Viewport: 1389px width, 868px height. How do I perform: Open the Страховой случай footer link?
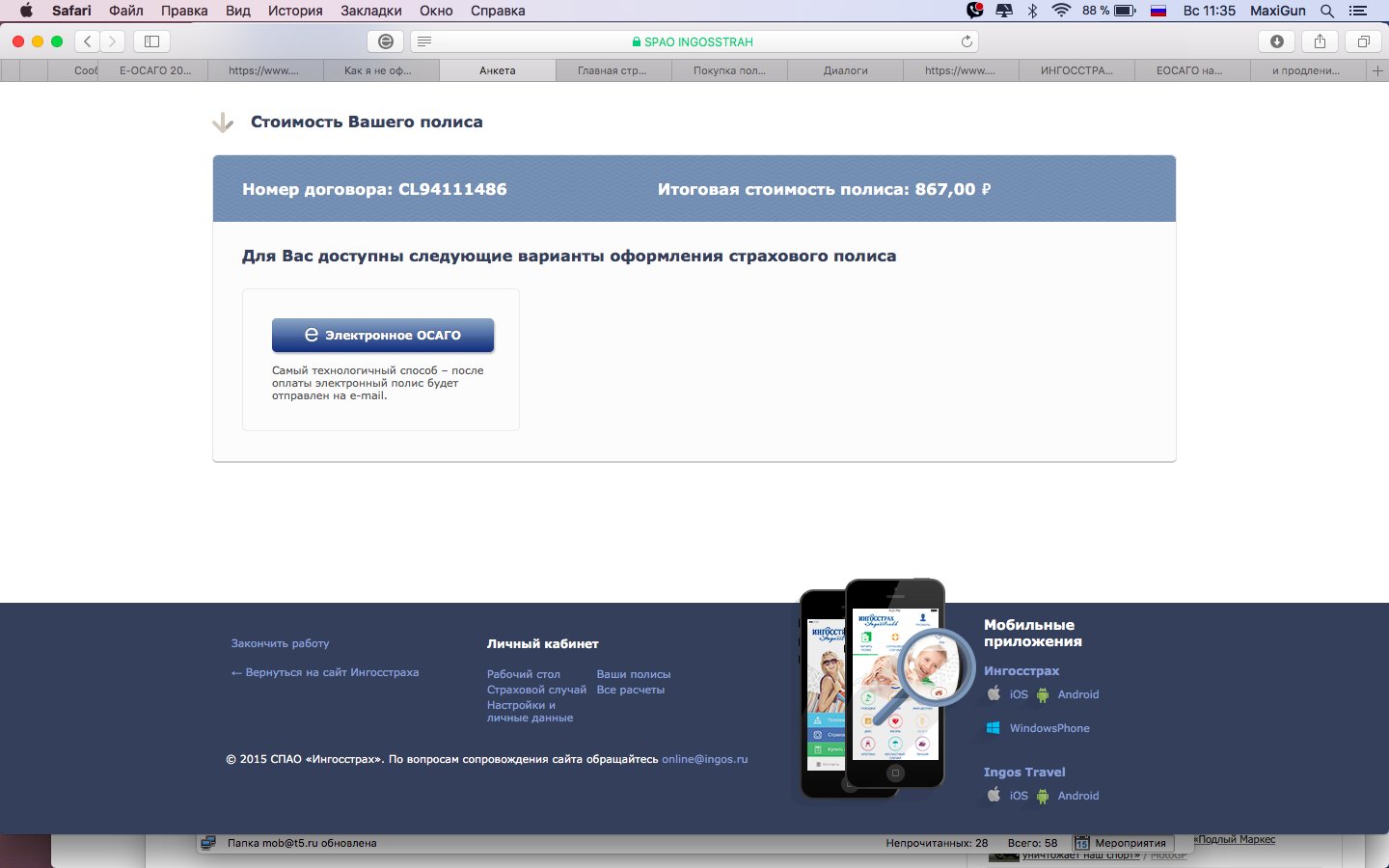tap(536, 690)
